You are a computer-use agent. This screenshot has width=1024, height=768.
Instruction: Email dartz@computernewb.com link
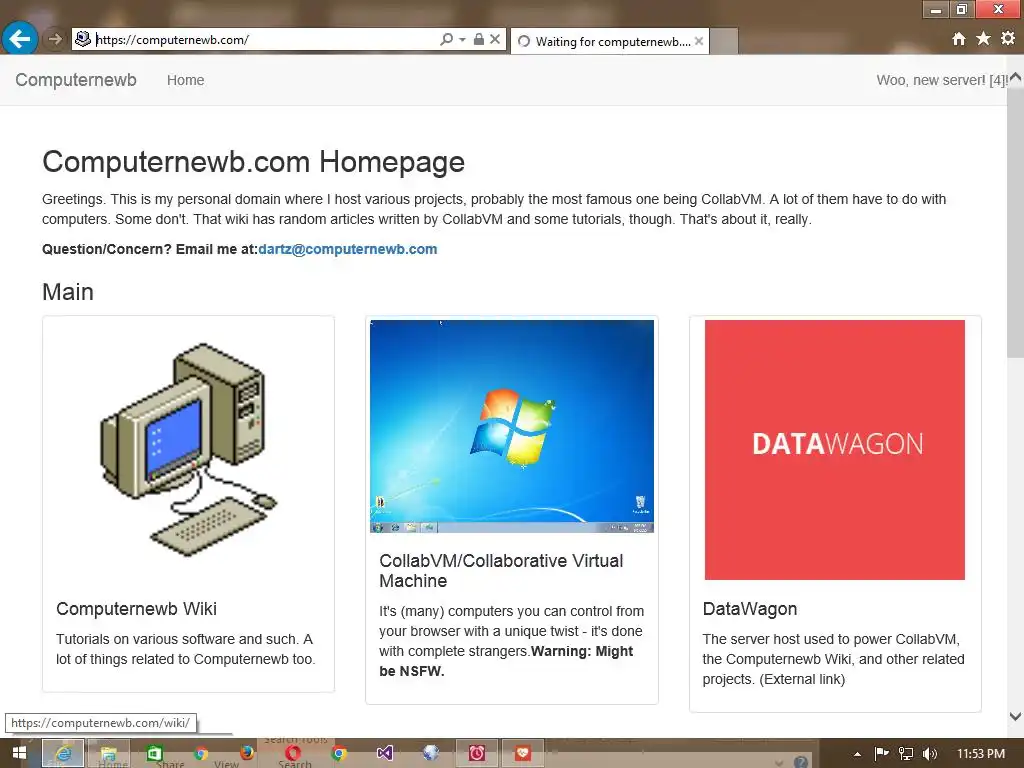(x=347, y=249)
